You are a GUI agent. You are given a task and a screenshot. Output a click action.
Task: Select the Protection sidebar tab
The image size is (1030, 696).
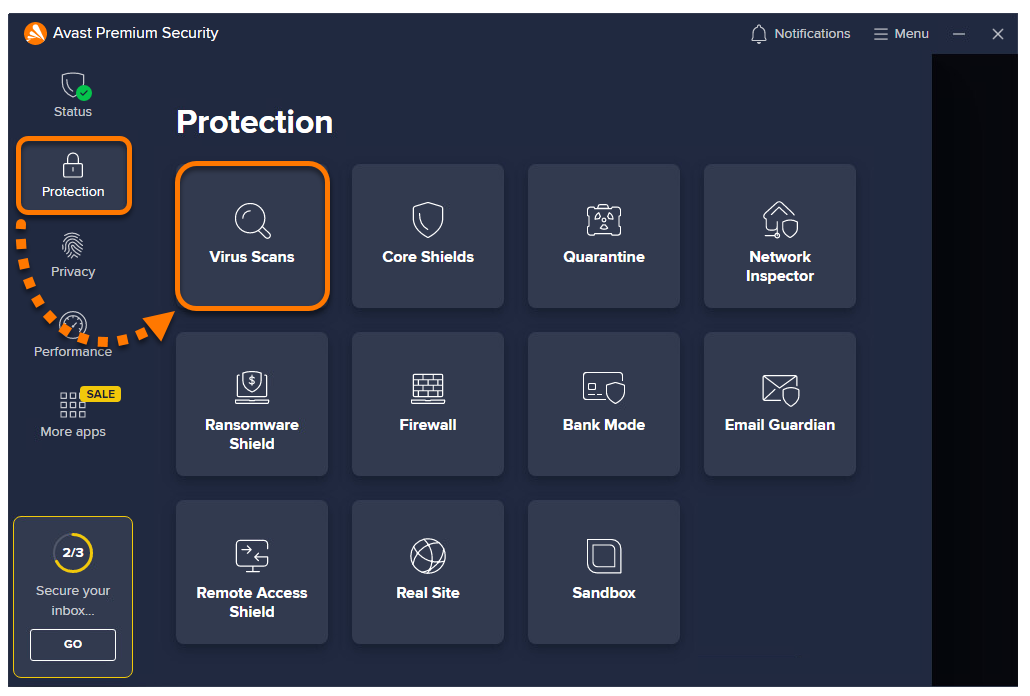(x=74, y=175)
